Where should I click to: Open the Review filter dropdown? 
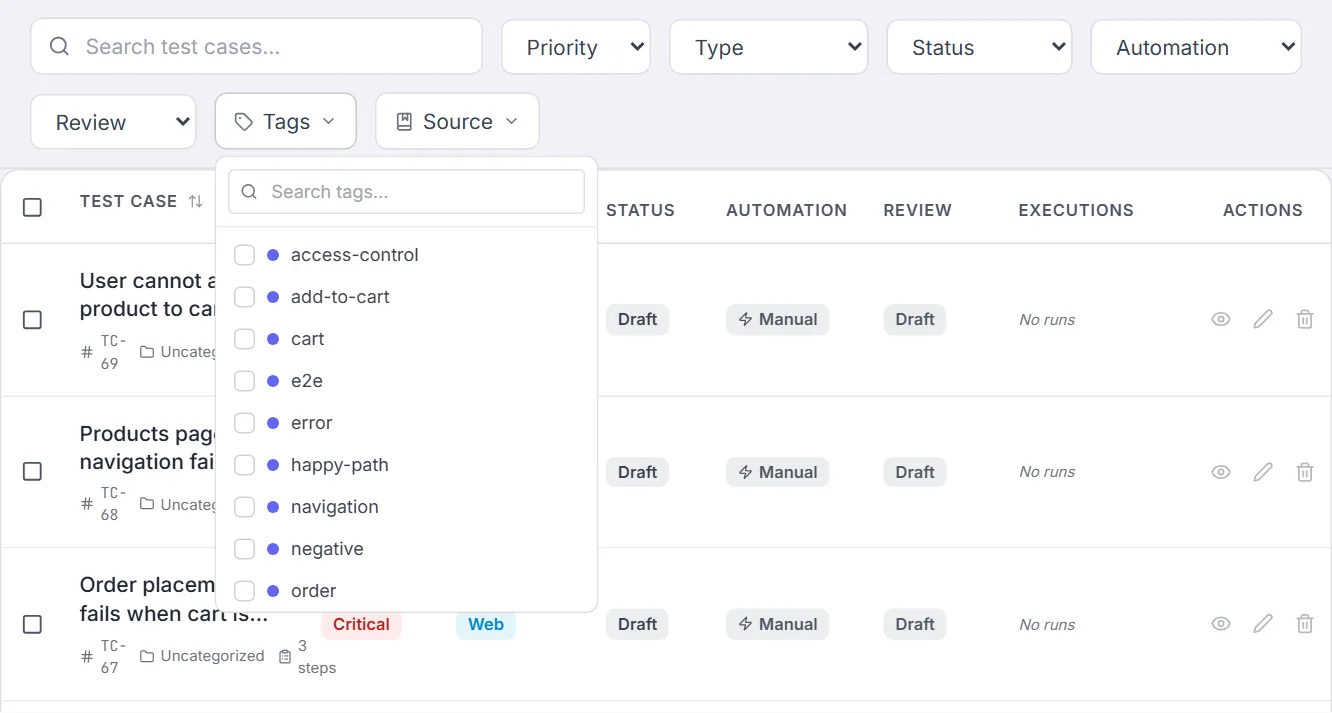click(113, 122)
